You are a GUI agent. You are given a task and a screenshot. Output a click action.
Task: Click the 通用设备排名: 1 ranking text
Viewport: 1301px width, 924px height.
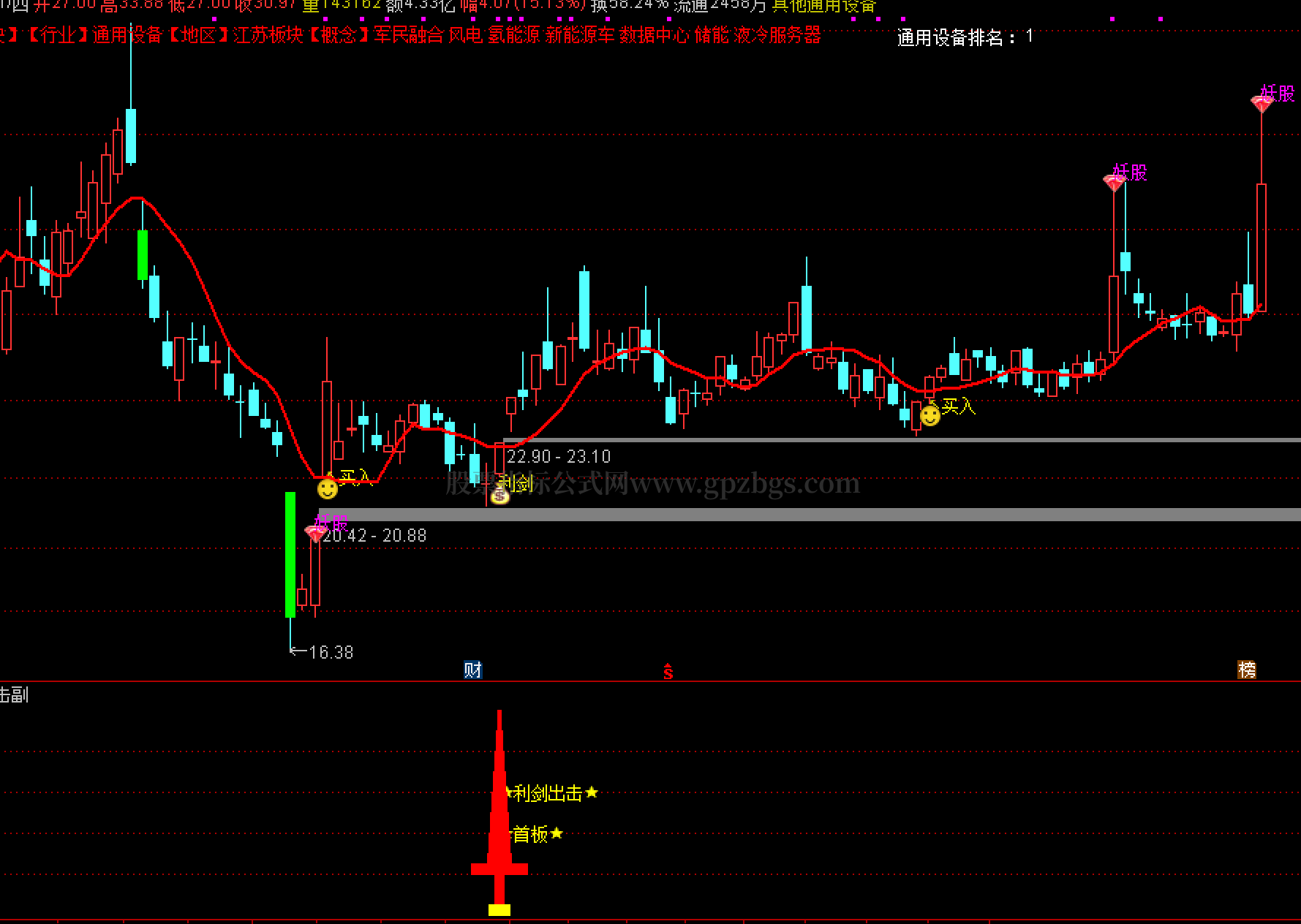[965, 37]
